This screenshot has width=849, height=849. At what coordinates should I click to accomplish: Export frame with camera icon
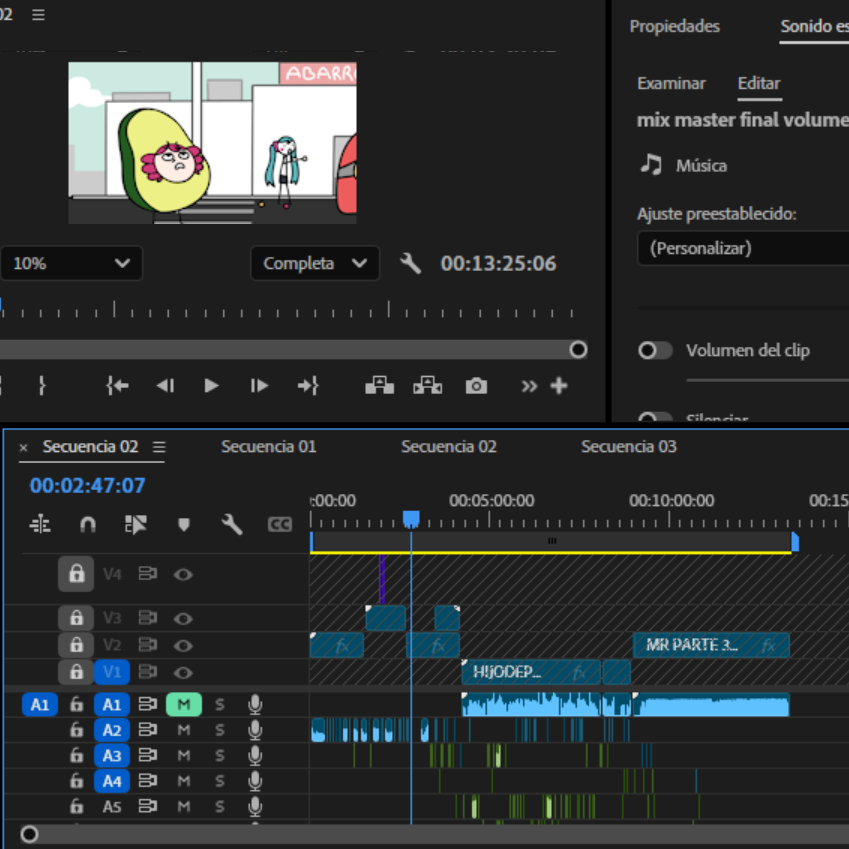476,386
